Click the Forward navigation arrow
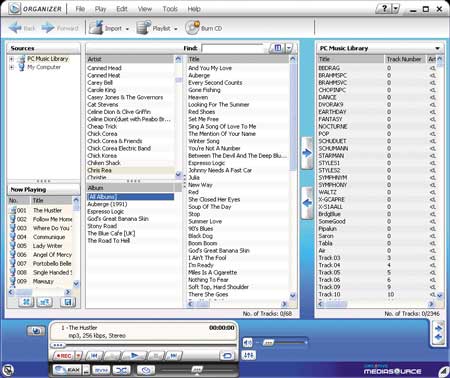 coord(48,28)
